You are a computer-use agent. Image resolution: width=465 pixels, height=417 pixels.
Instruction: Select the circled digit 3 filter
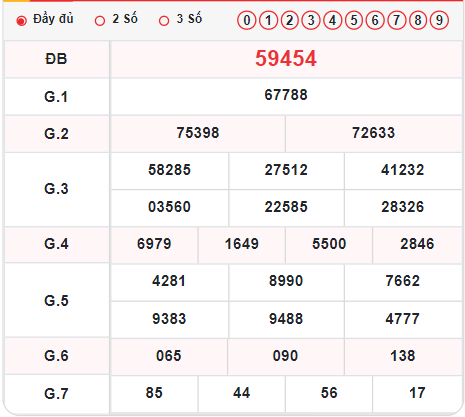click(x=311, y=20)
